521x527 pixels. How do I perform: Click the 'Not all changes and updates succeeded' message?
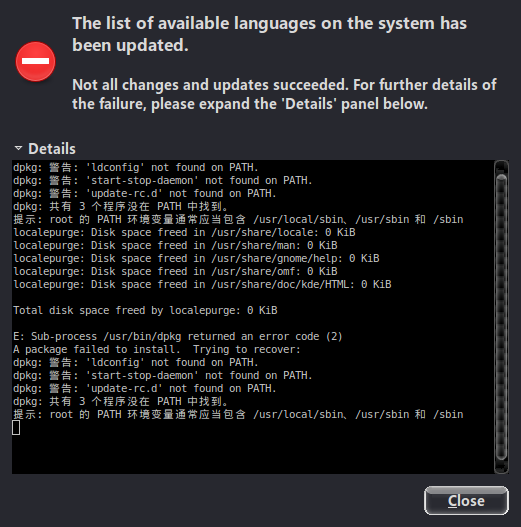point(284,94)
